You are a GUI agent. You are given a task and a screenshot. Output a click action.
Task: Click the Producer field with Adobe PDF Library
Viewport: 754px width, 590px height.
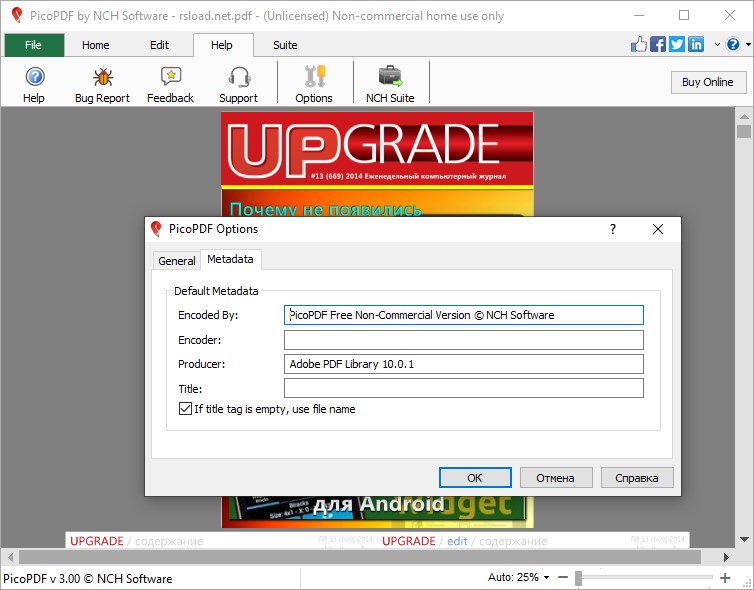pyautogui.click(x=464, y=364)
